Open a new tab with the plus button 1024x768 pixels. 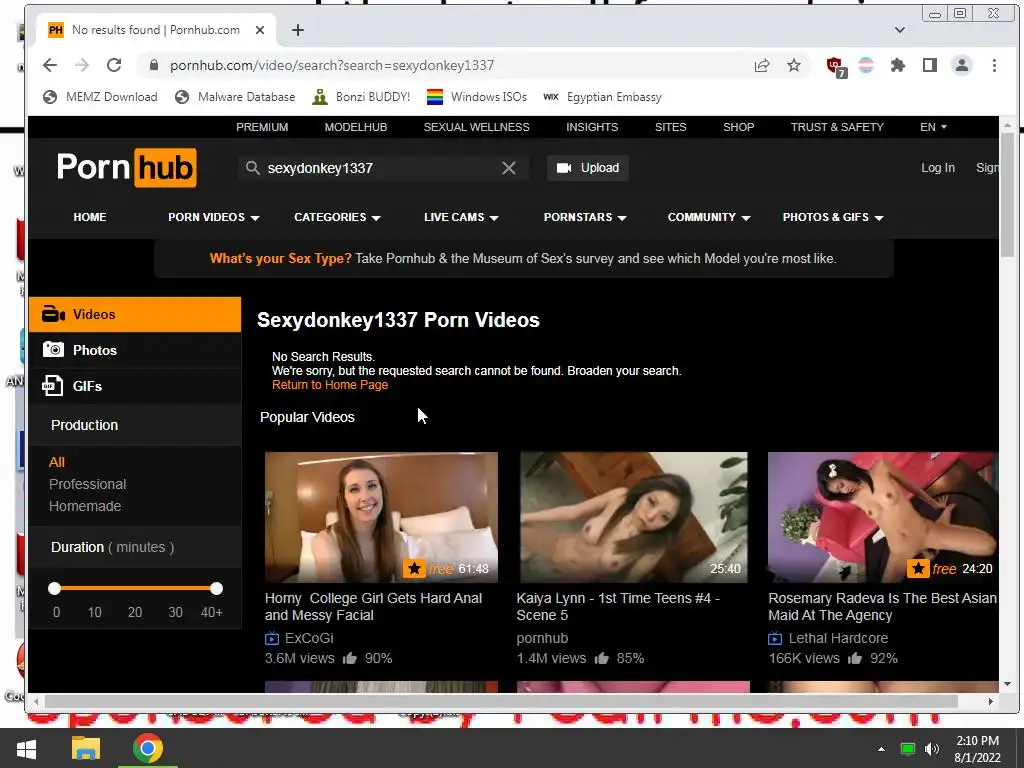coord(298,30)
